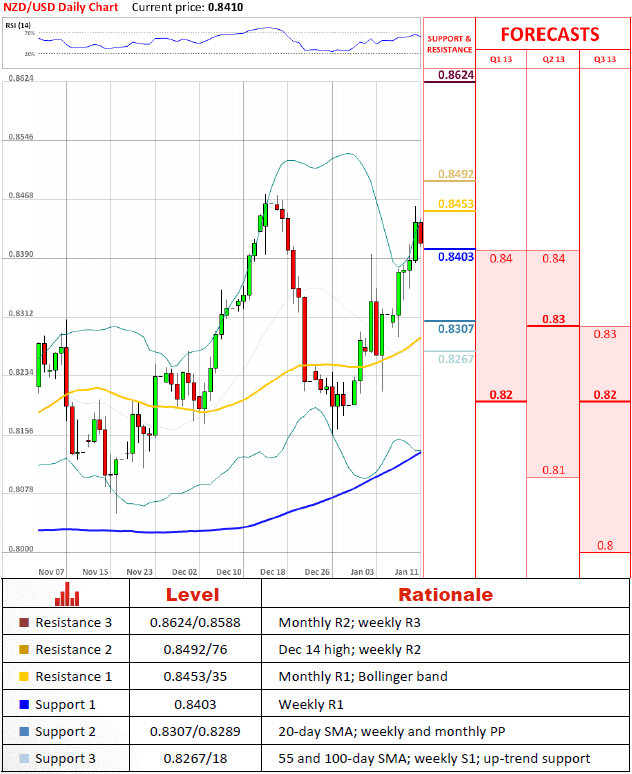Click the Rationale column header

pos(445,594)
